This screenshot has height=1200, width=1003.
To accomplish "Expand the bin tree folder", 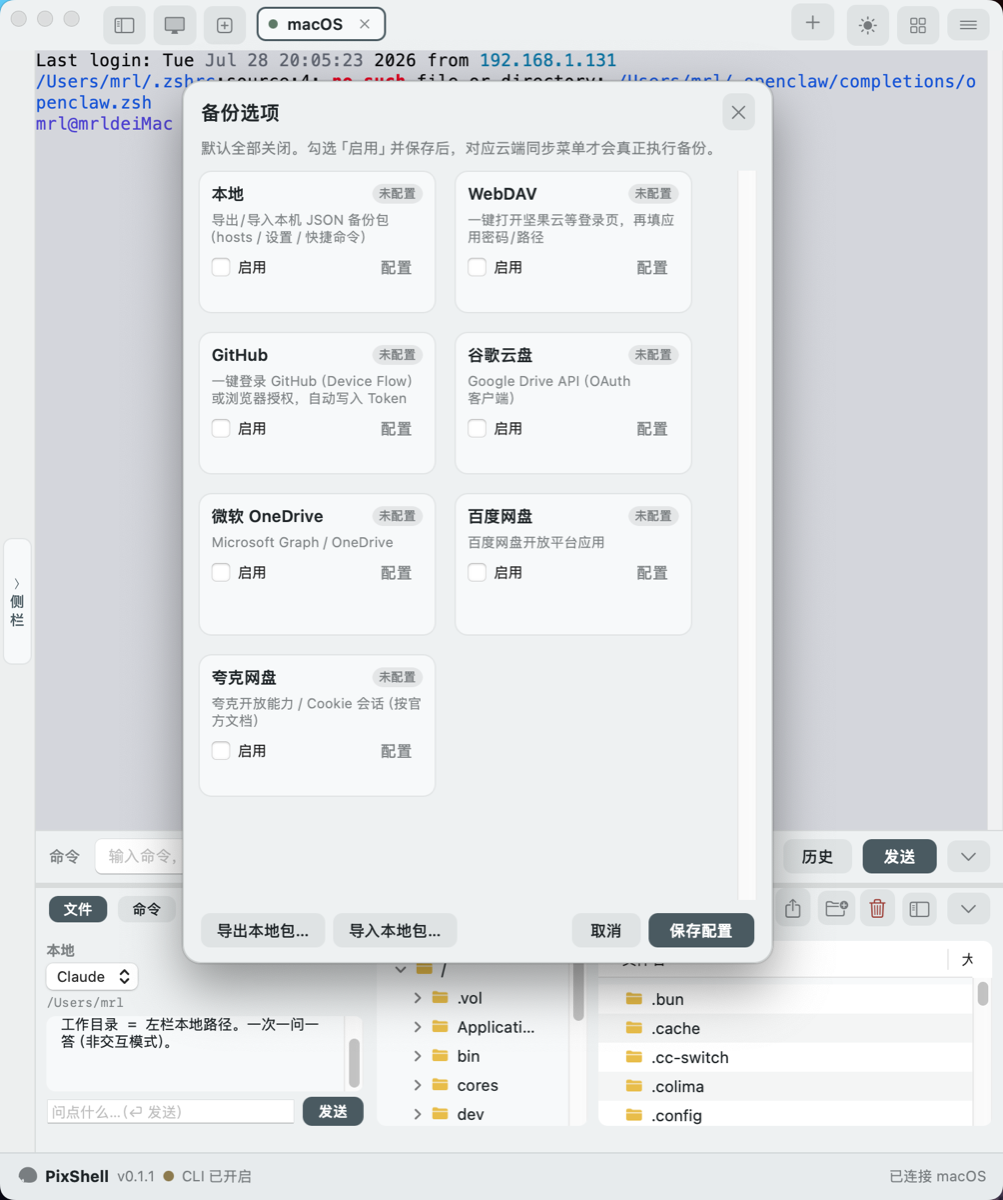I will tap(417, 1056).
